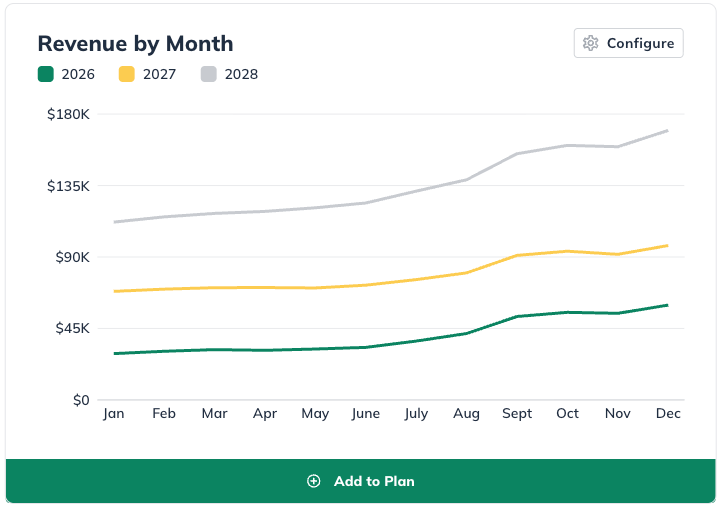Screen dimensions: 719x505
Task: Click the $135K axis label
Action: pos(68,186)
